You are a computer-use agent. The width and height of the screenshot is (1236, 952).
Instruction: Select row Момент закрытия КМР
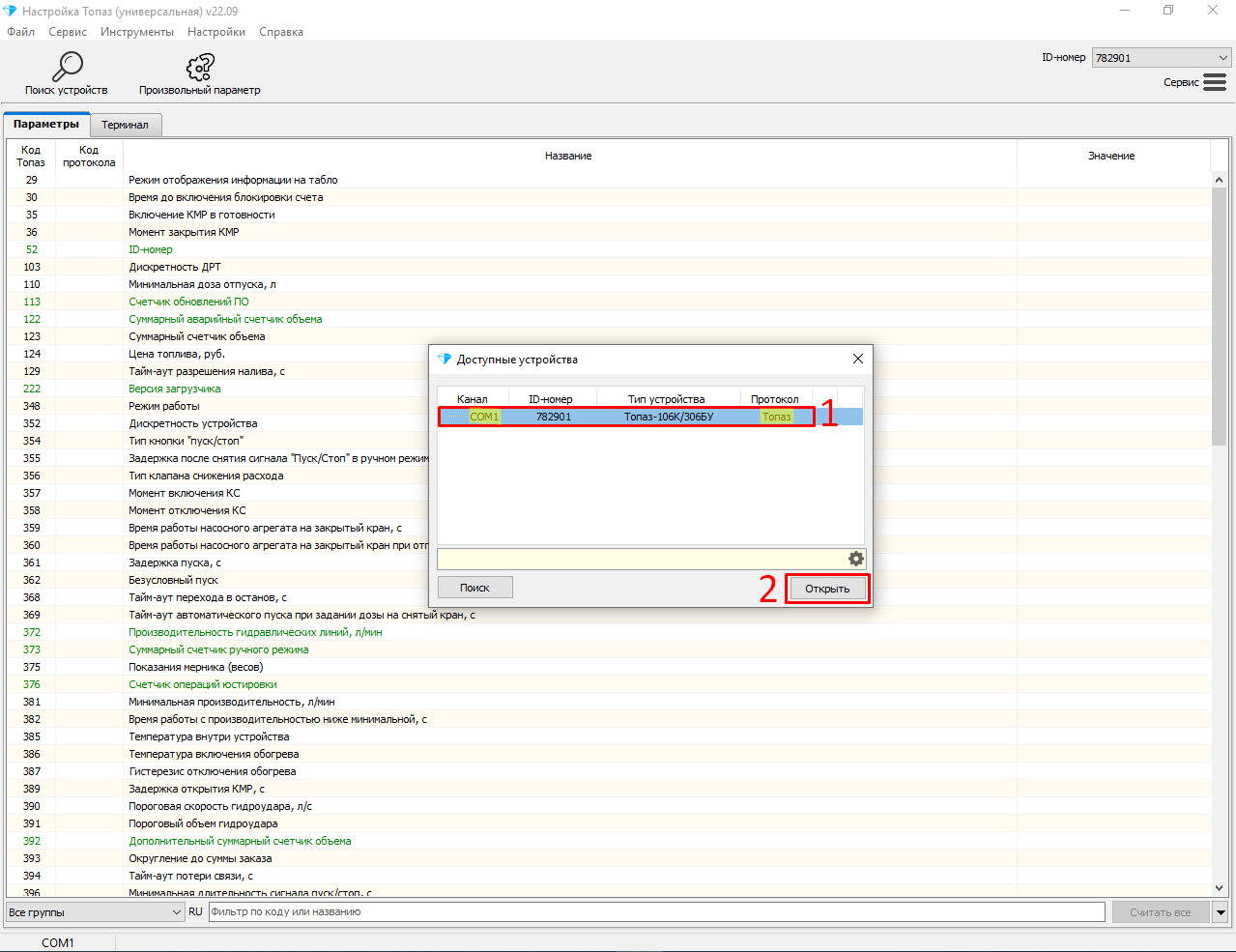tap(609, 232)
